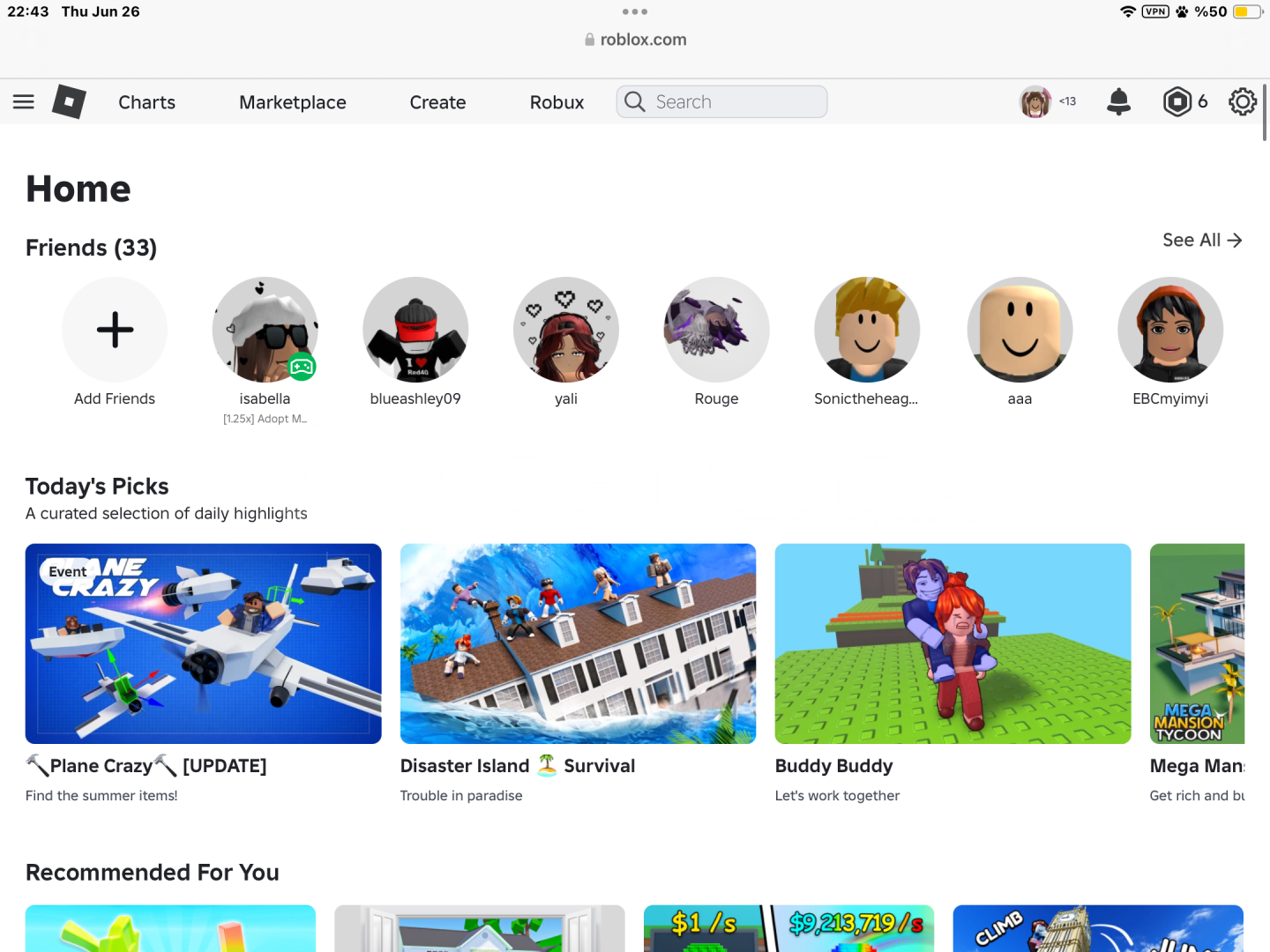Open the settings gear icon

pyautogui.click(x=1243, y=101)
